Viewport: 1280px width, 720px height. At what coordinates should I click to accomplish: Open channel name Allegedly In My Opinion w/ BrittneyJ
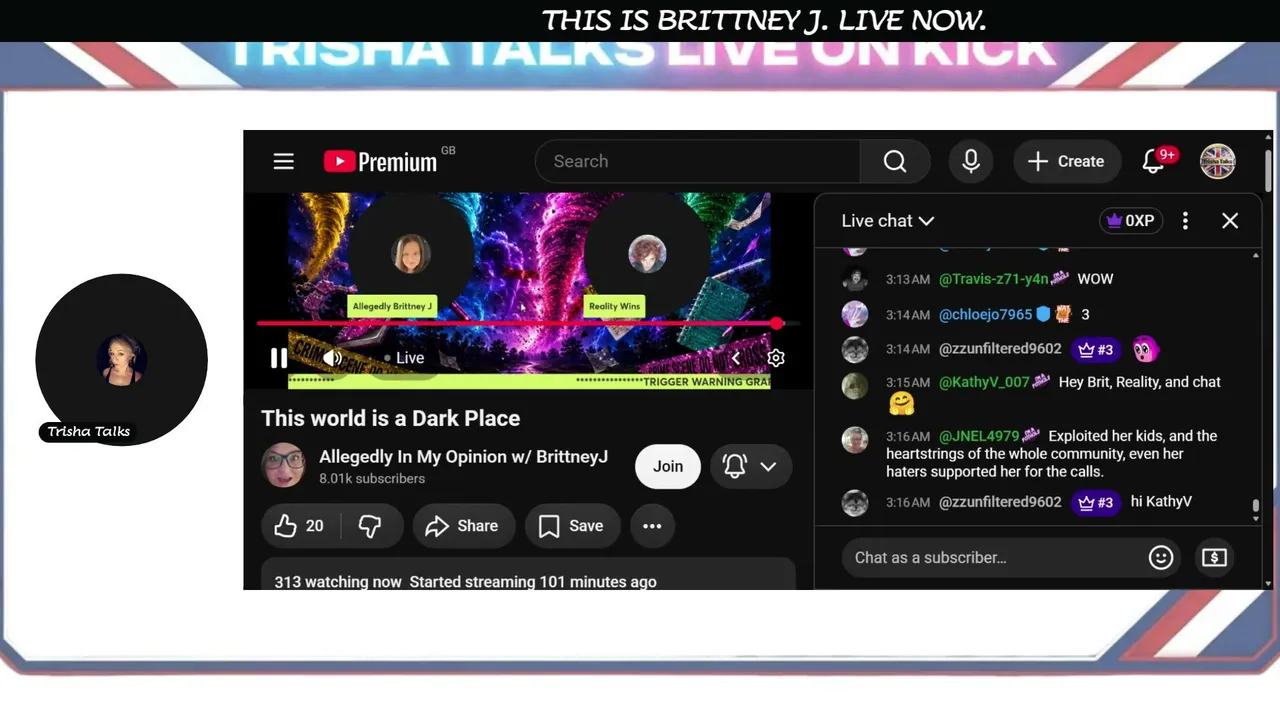point(463,456)
